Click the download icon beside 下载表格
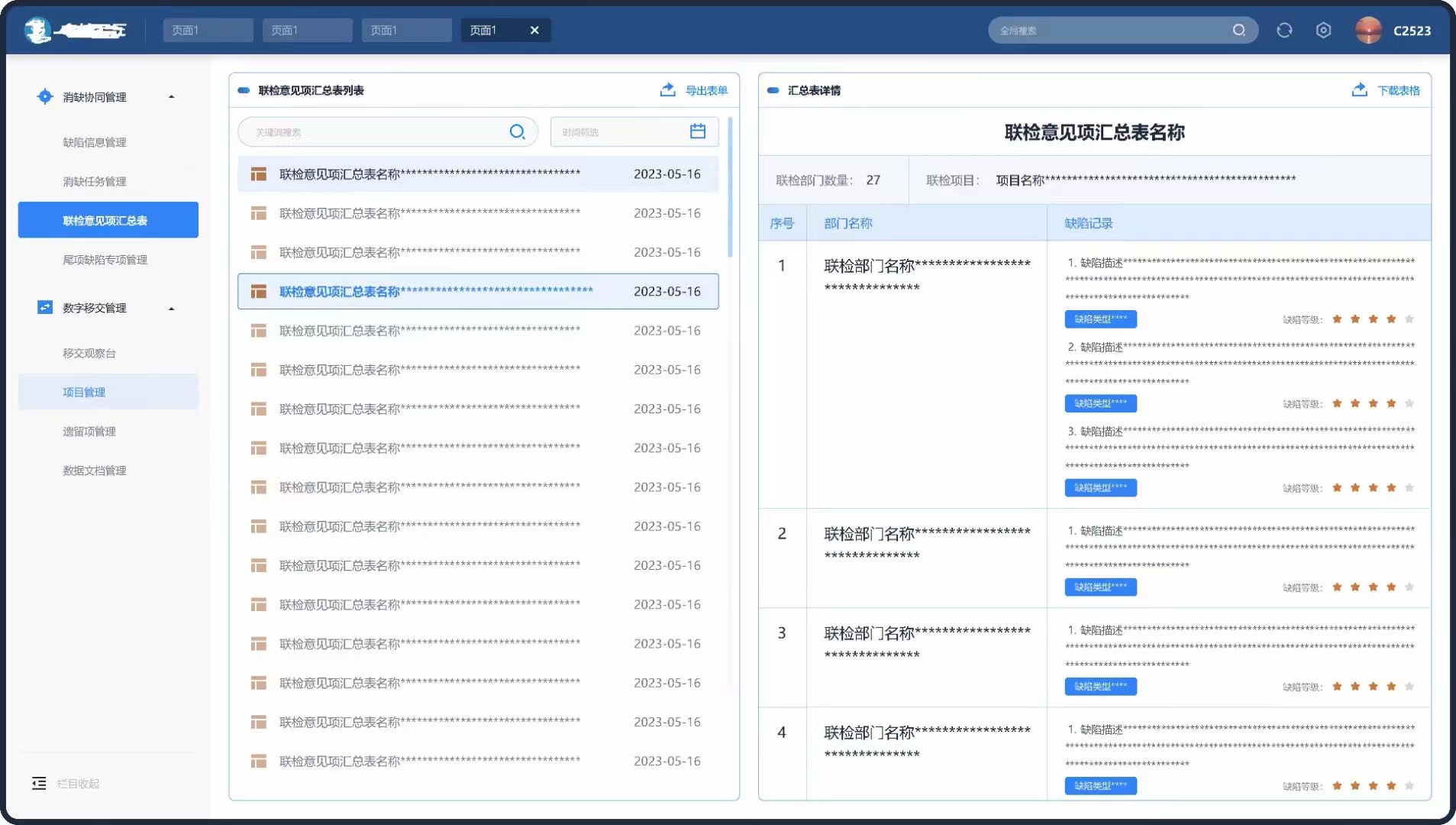This screenshot has height=825, width=1456. tap(1359, 89)
